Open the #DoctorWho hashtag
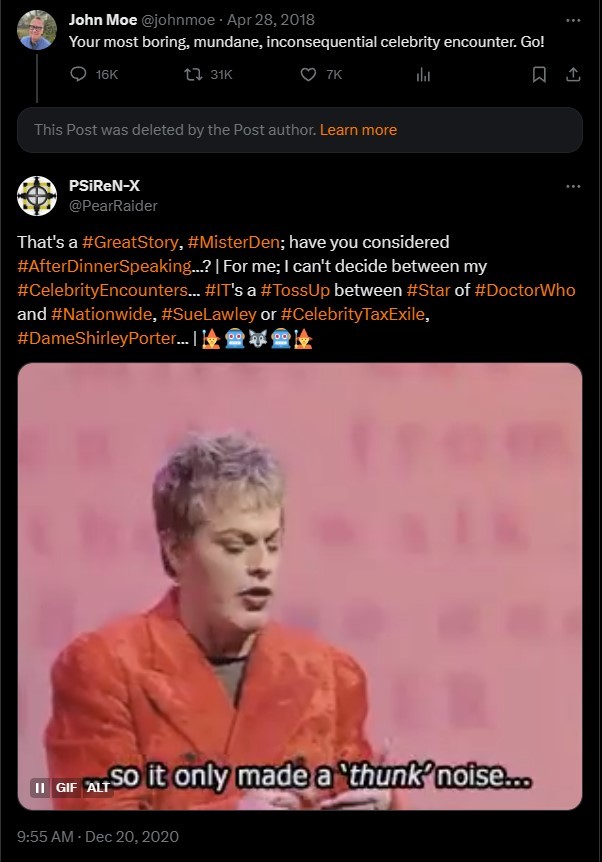This screenshot has width=602, height=862. click(x=524, y=290)
